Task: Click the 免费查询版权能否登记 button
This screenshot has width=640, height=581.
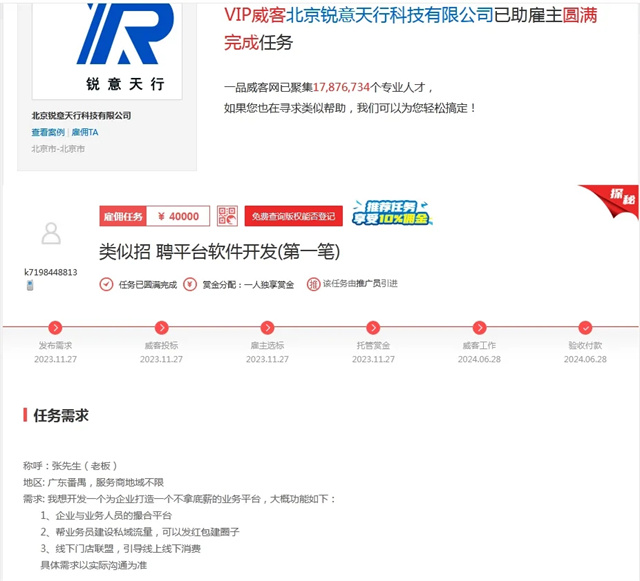Action: pos(293,216)
